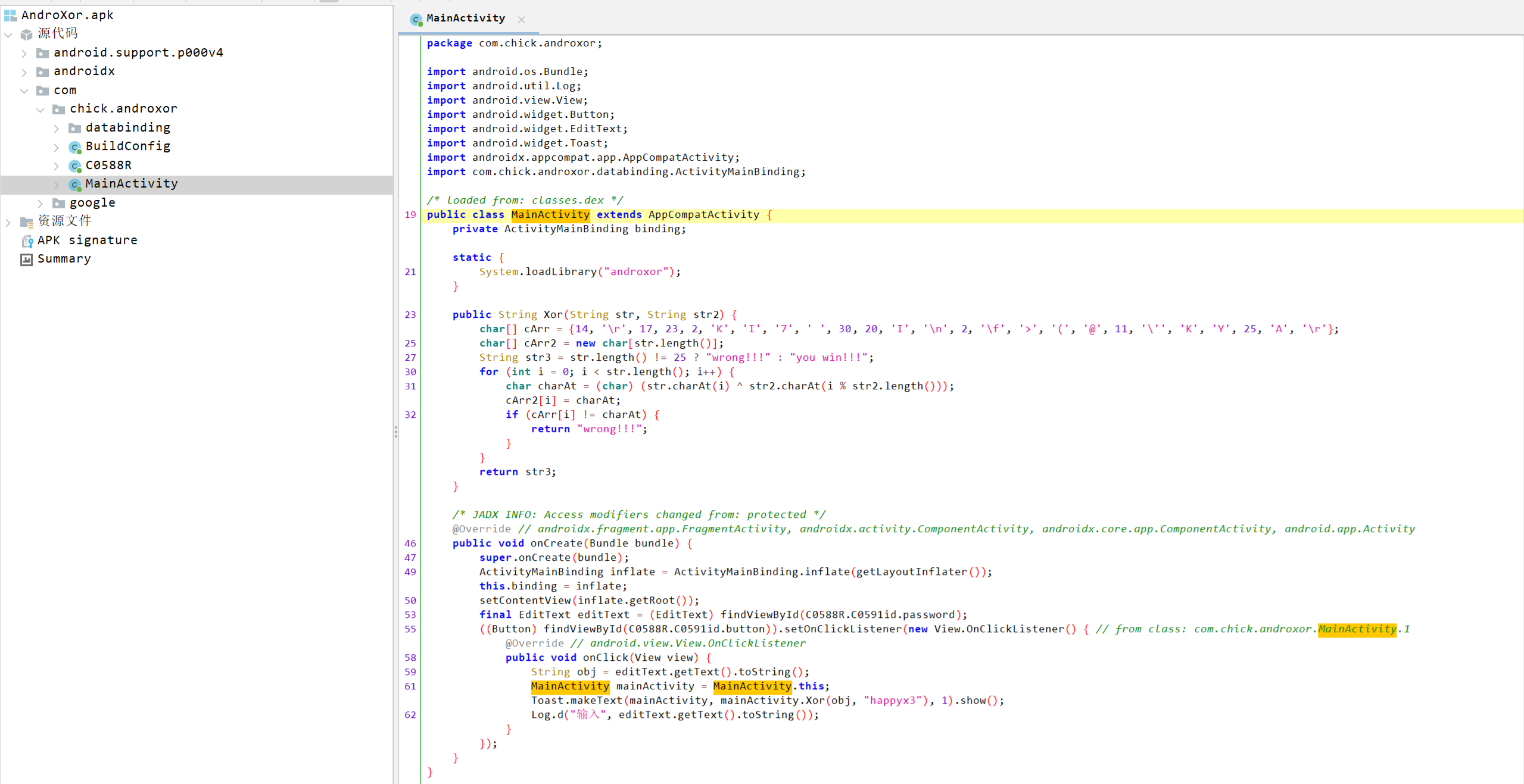1524x784 pixels.
Task: Click the 资源文件 resources icon
Action: 26,222
